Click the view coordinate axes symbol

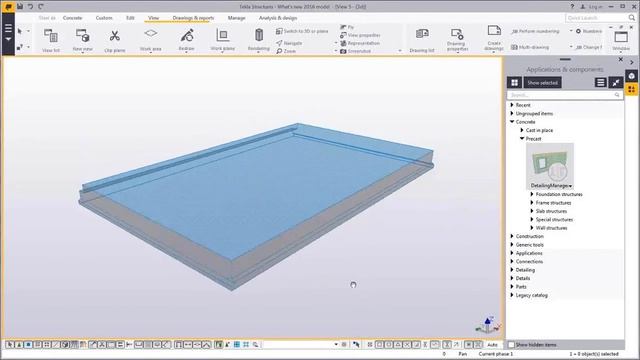click(487, 325)
